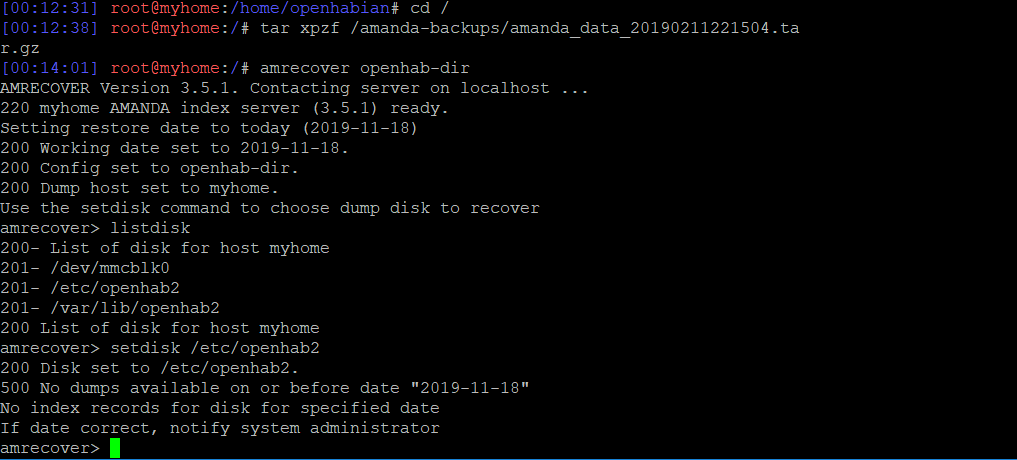Click the notify system administrator line
The image size is (1017, 460).
pos(220,428)
